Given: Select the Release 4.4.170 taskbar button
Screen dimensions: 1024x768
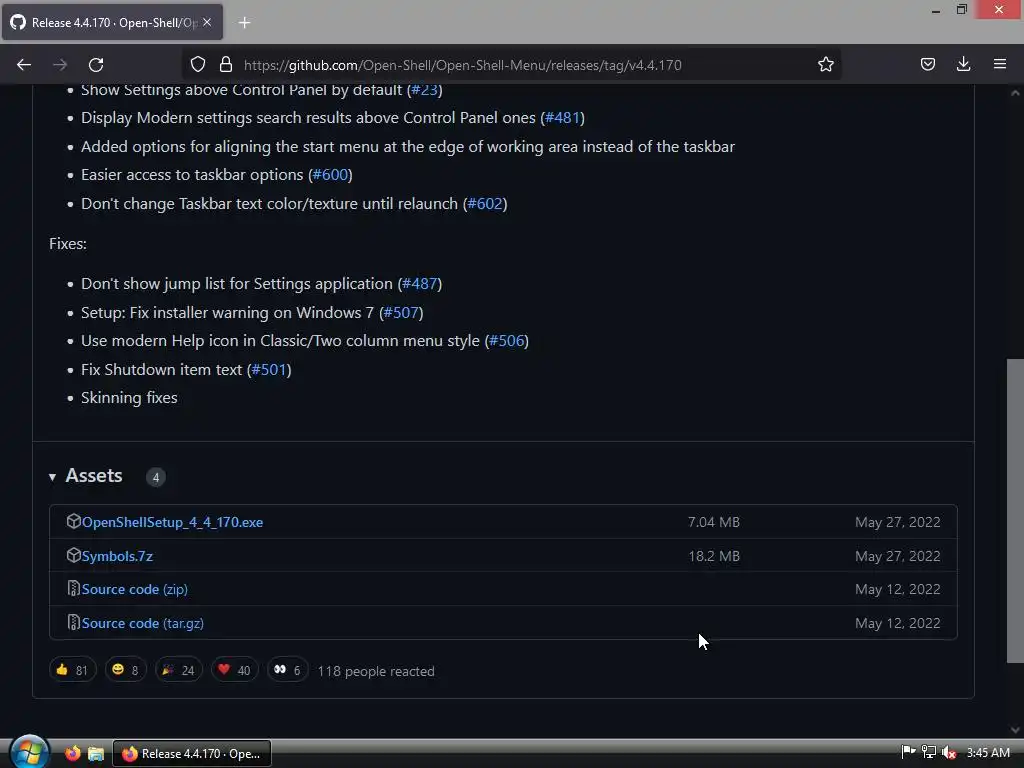Looking at the screenshot, I should pos(192,754).
